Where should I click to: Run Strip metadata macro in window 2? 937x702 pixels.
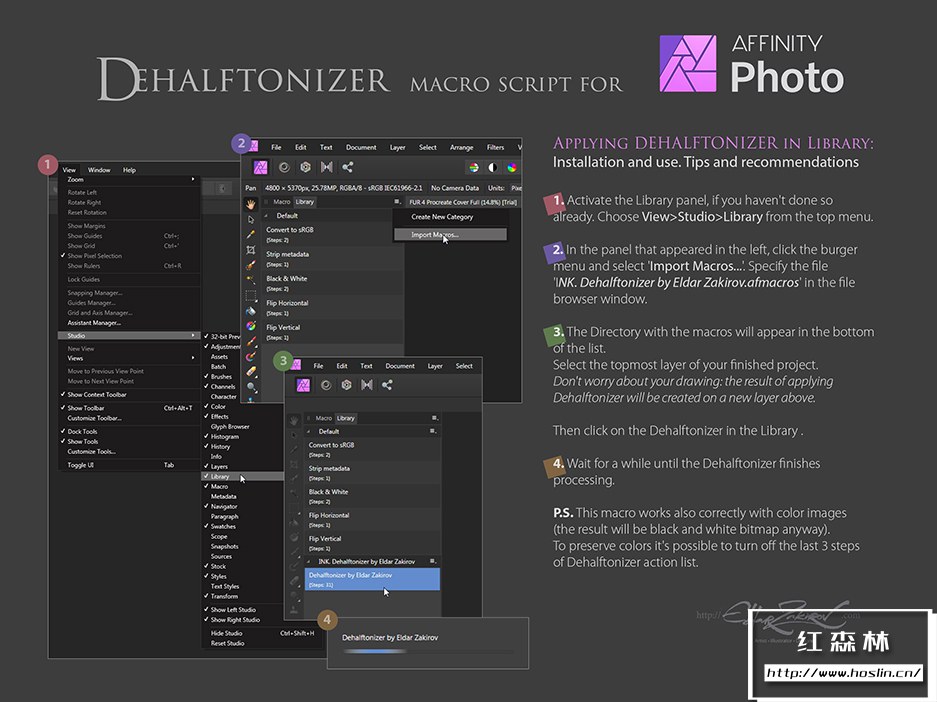[x=333, y=259]
